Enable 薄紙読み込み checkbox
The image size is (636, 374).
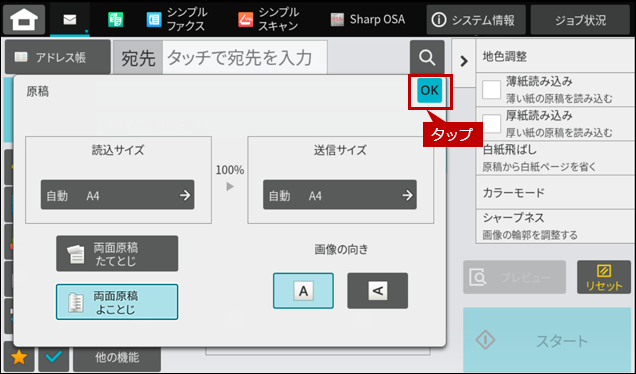click(x=491, y=90)
